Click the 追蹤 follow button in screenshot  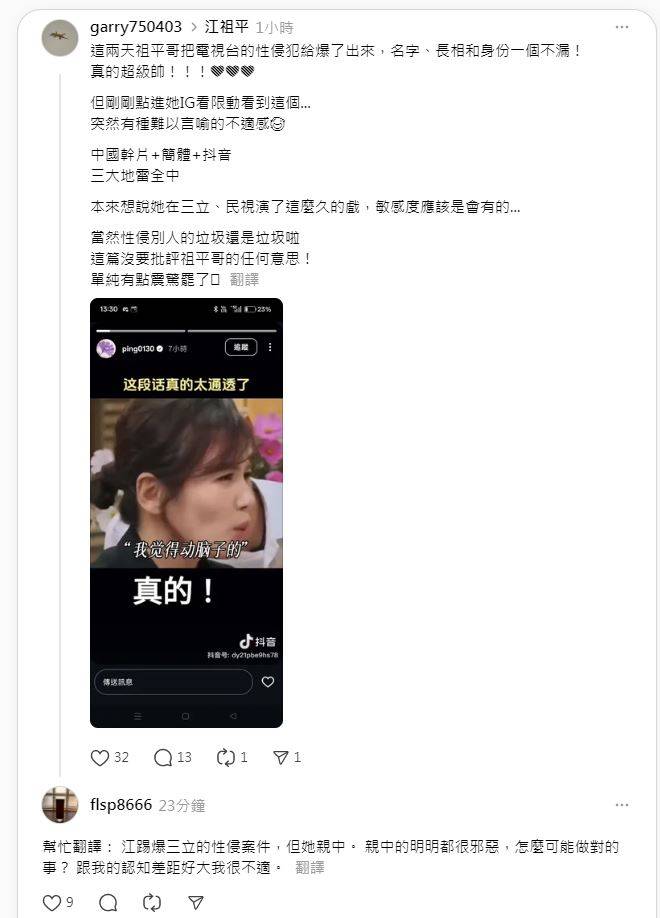pyautogui.click(x=241, y=347)
